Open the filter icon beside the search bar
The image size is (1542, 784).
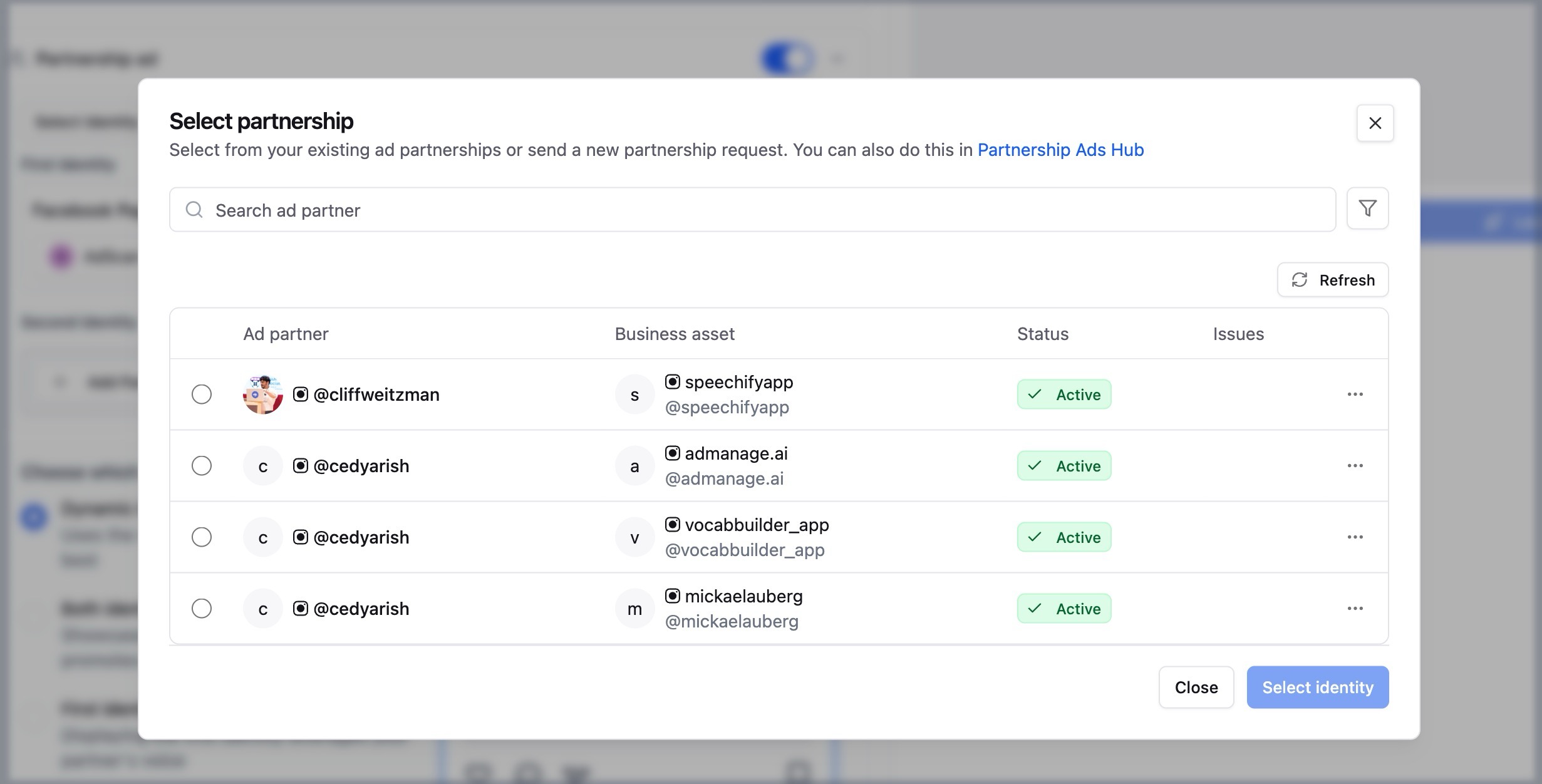pyautogui.click(x=1367, y=209)
